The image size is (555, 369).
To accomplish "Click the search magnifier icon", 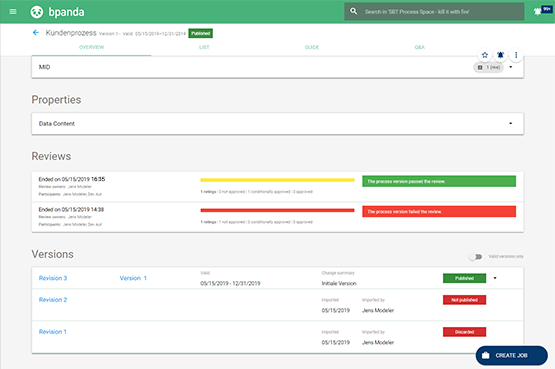I will [x=353, y=11].
